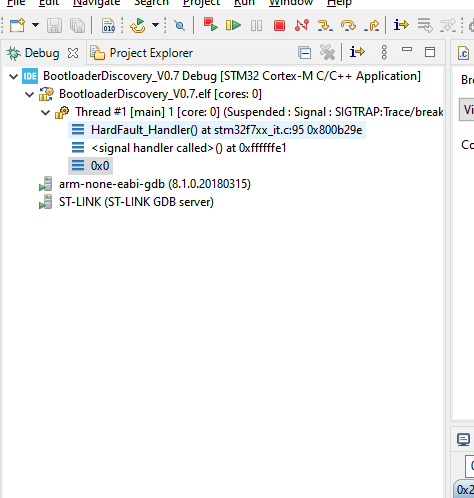Click the binary 010 file icon
The image size is (474, 498).
(109, 25)
